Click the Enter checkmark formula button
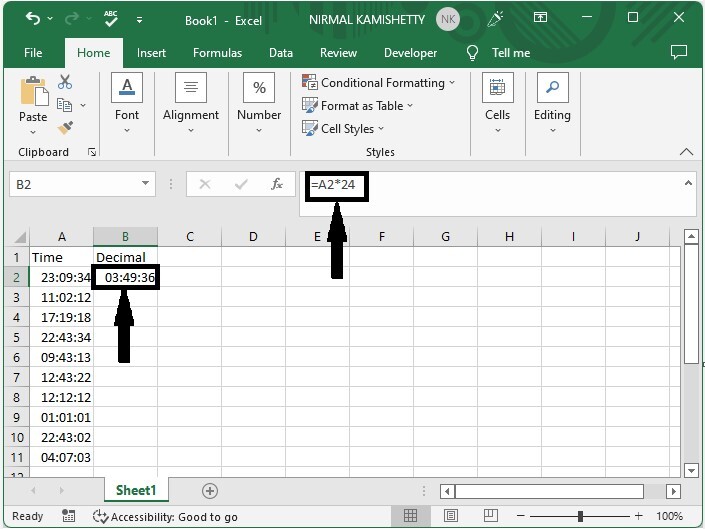 241,184
